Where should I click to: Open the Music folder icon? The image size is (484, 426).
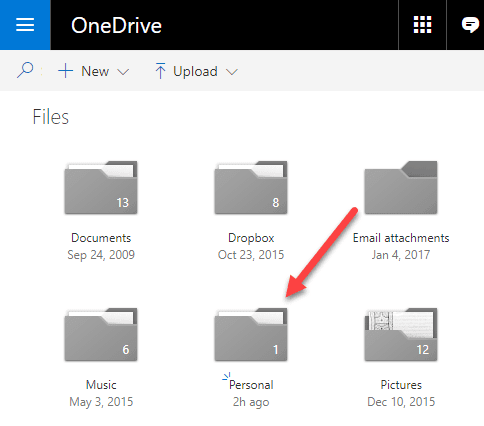(101, 335)
